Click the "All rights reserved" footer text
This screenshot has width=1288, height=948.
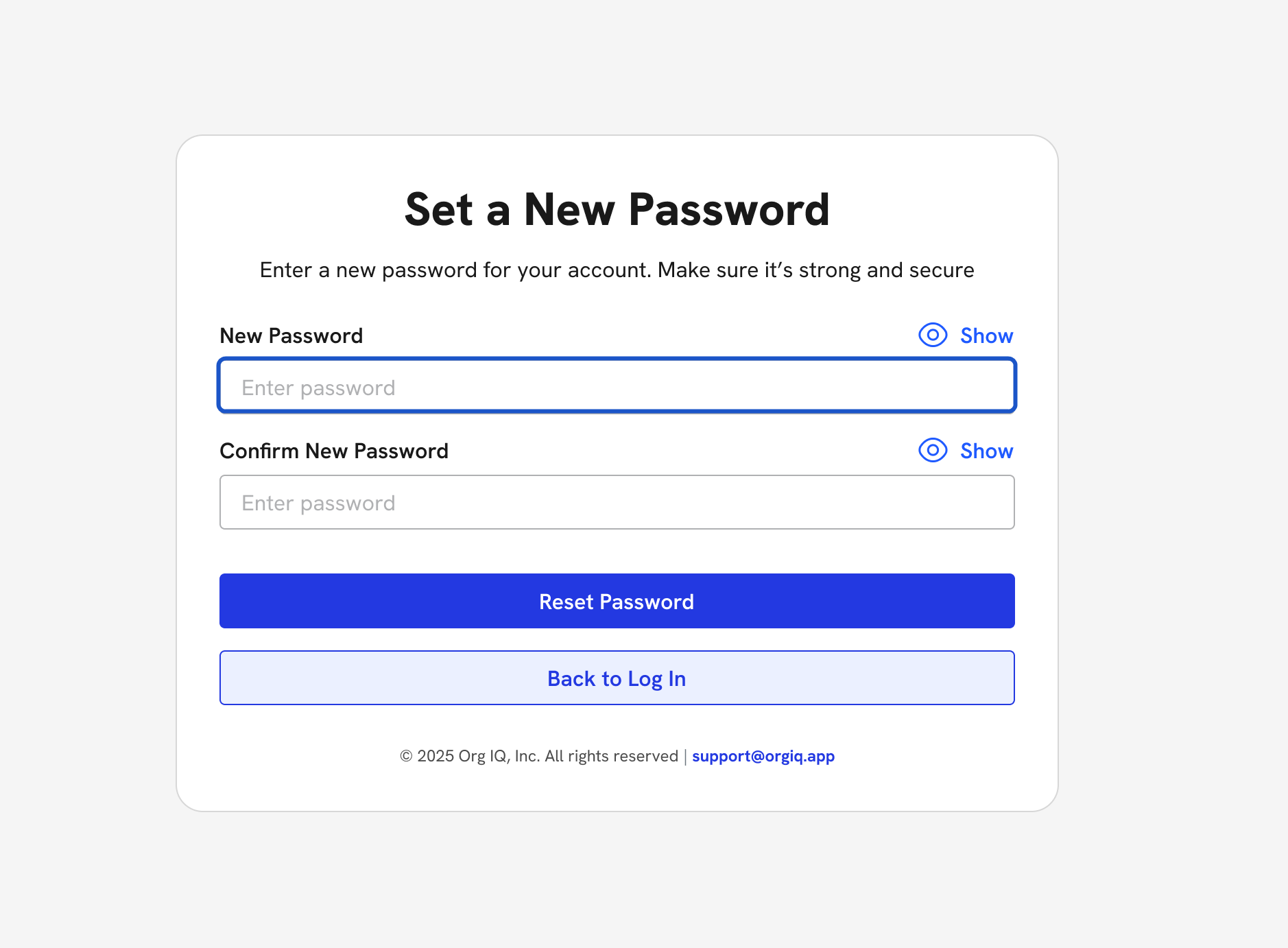click(611, 756)
